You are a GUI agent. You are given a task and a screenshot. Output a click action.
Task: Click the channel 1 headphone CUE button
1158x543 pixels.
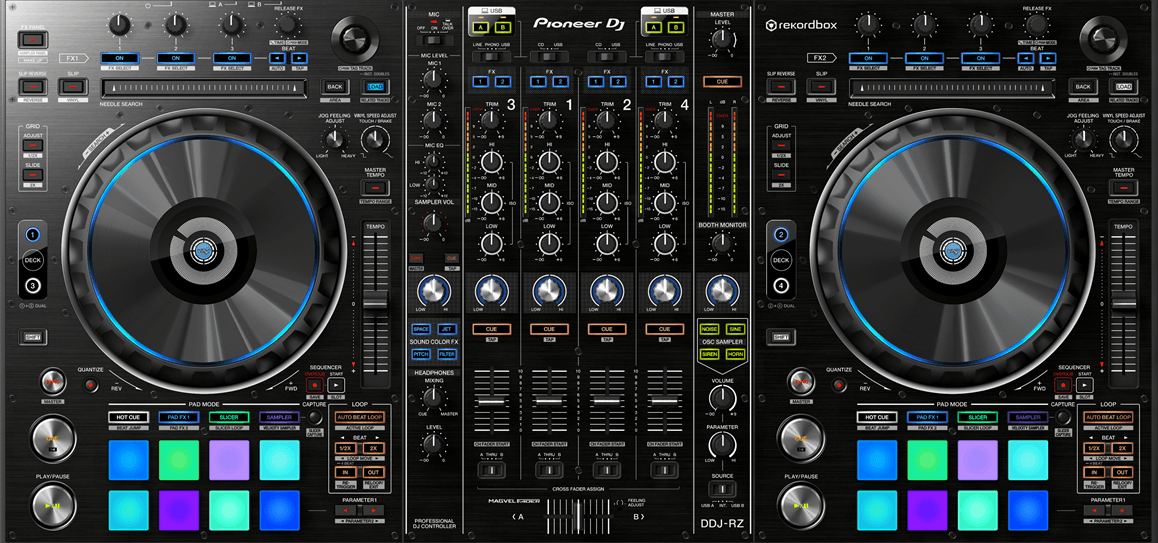point(549,329)
